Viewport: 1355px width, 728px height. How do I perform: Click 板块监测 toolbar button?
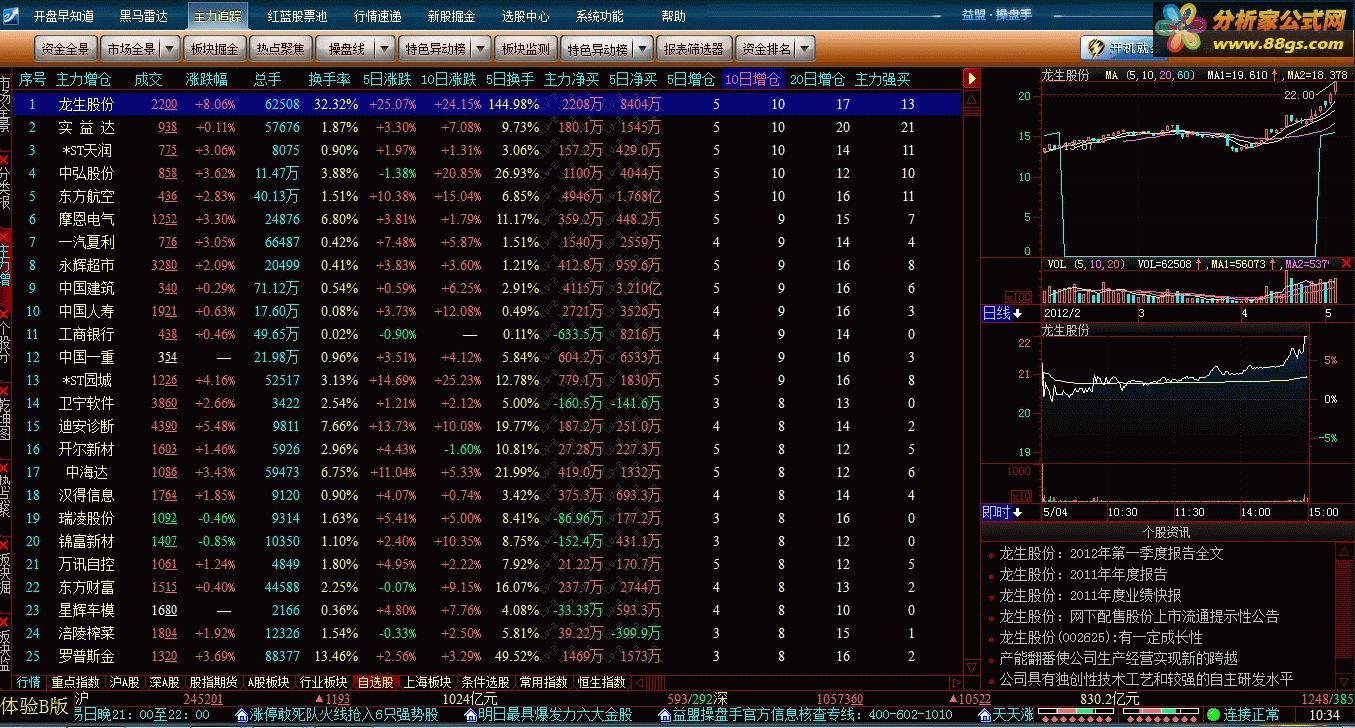(525, 48)
